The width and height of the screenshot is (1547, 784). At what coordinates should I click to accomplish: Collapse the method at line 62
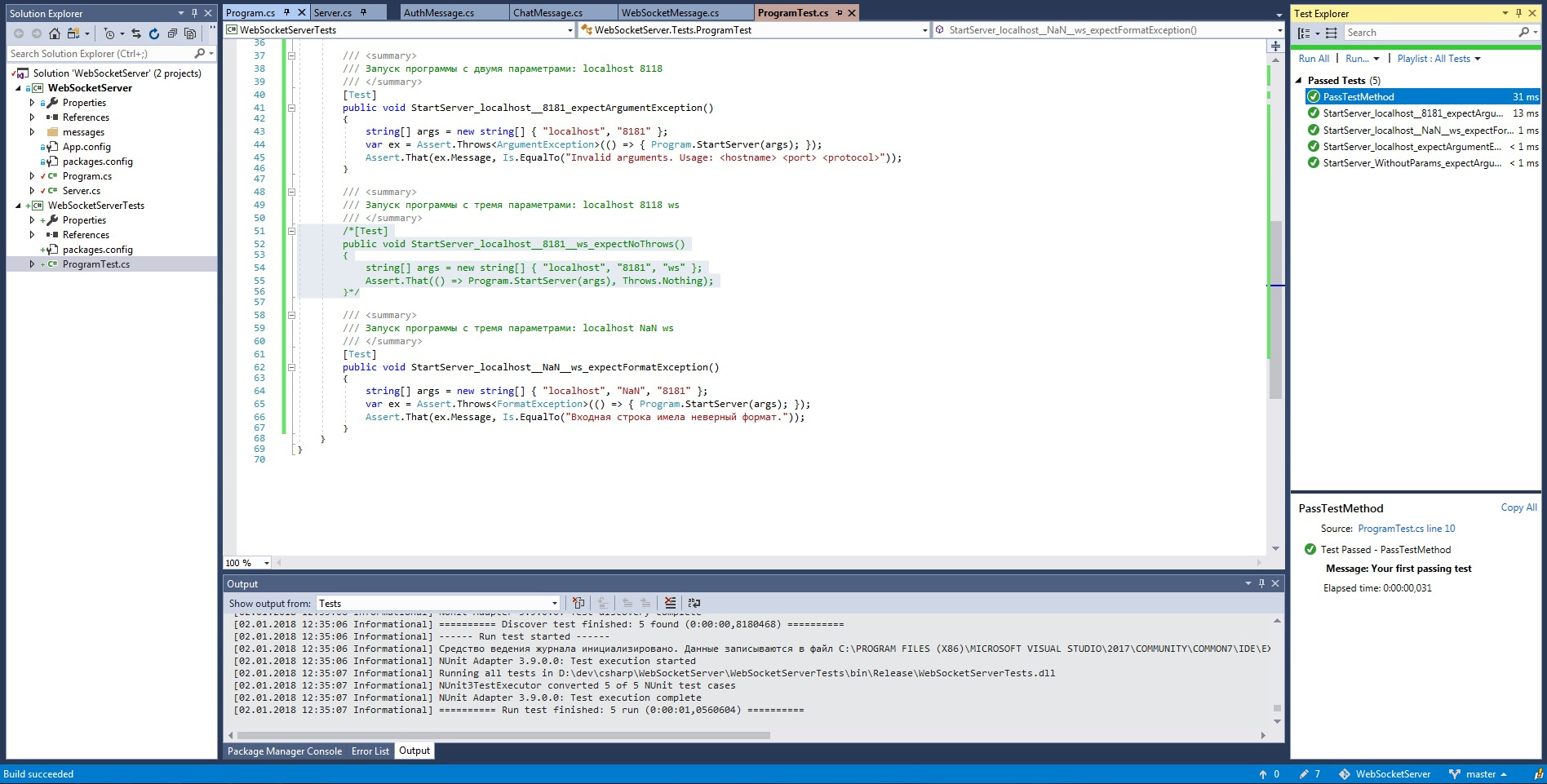[291, 367]
